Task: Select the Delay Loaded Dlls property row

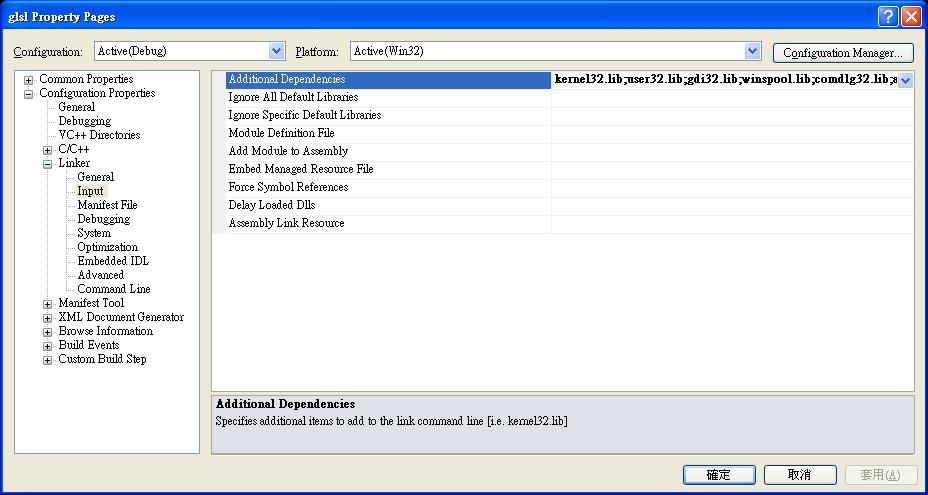Action: 272,205
